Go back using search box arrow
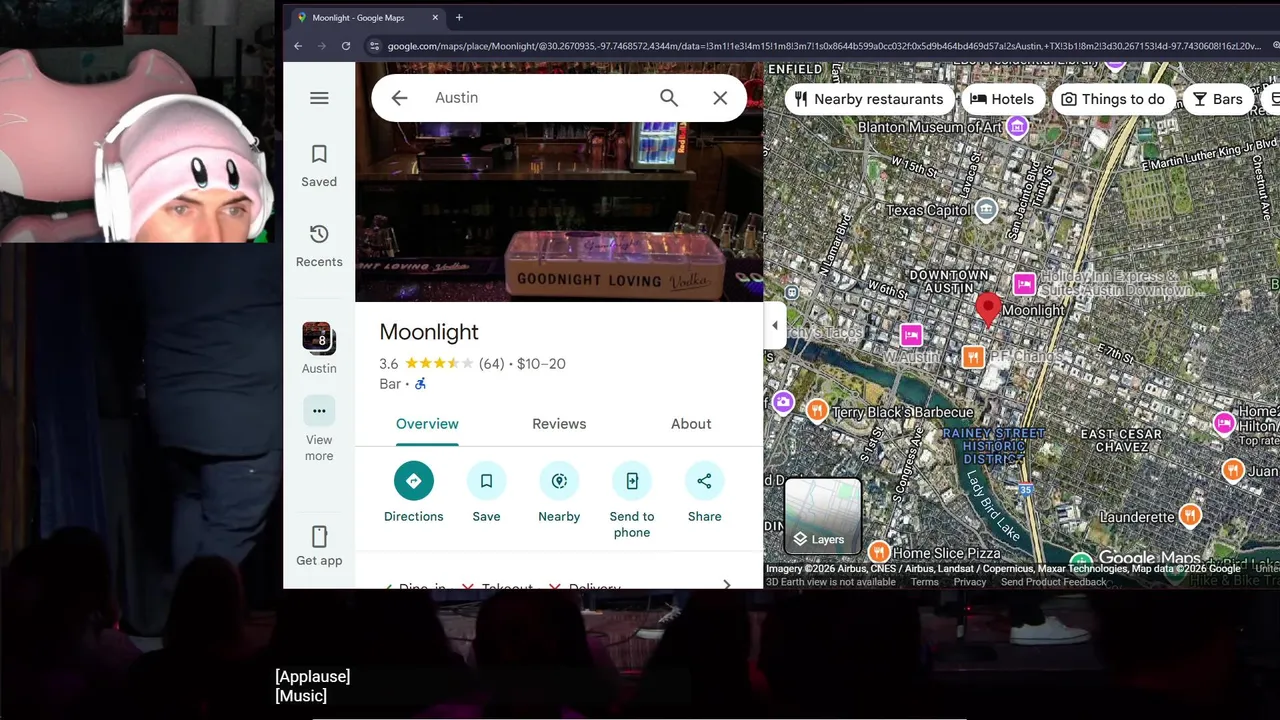 pos(399,98)
